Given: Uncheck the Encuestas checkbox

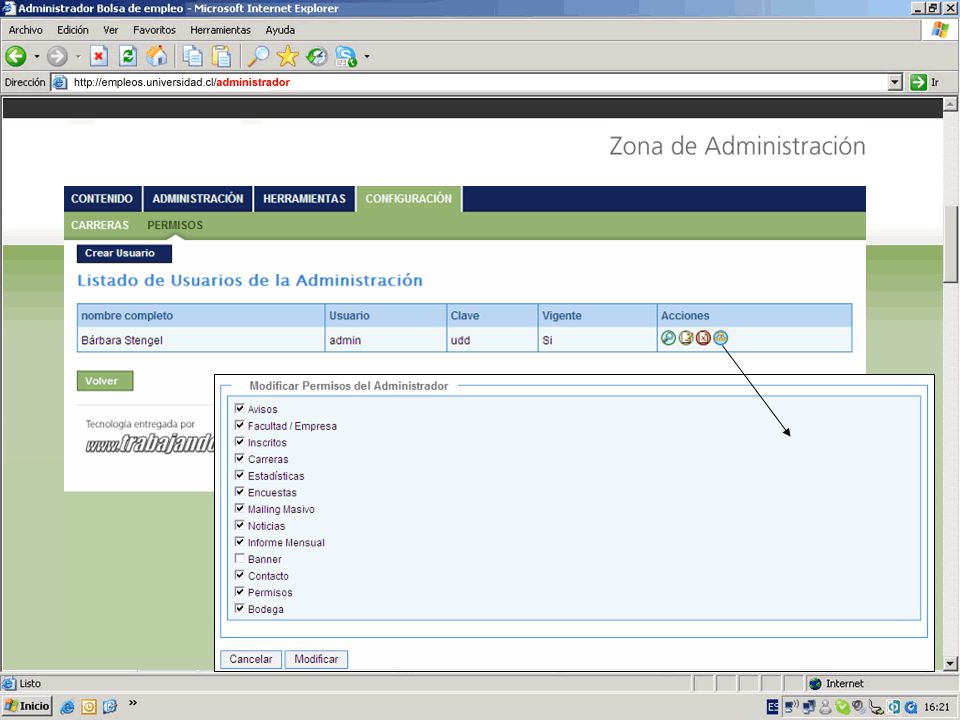Looking at the screenshot, I should pyautogui.click(x=240, y=492).
